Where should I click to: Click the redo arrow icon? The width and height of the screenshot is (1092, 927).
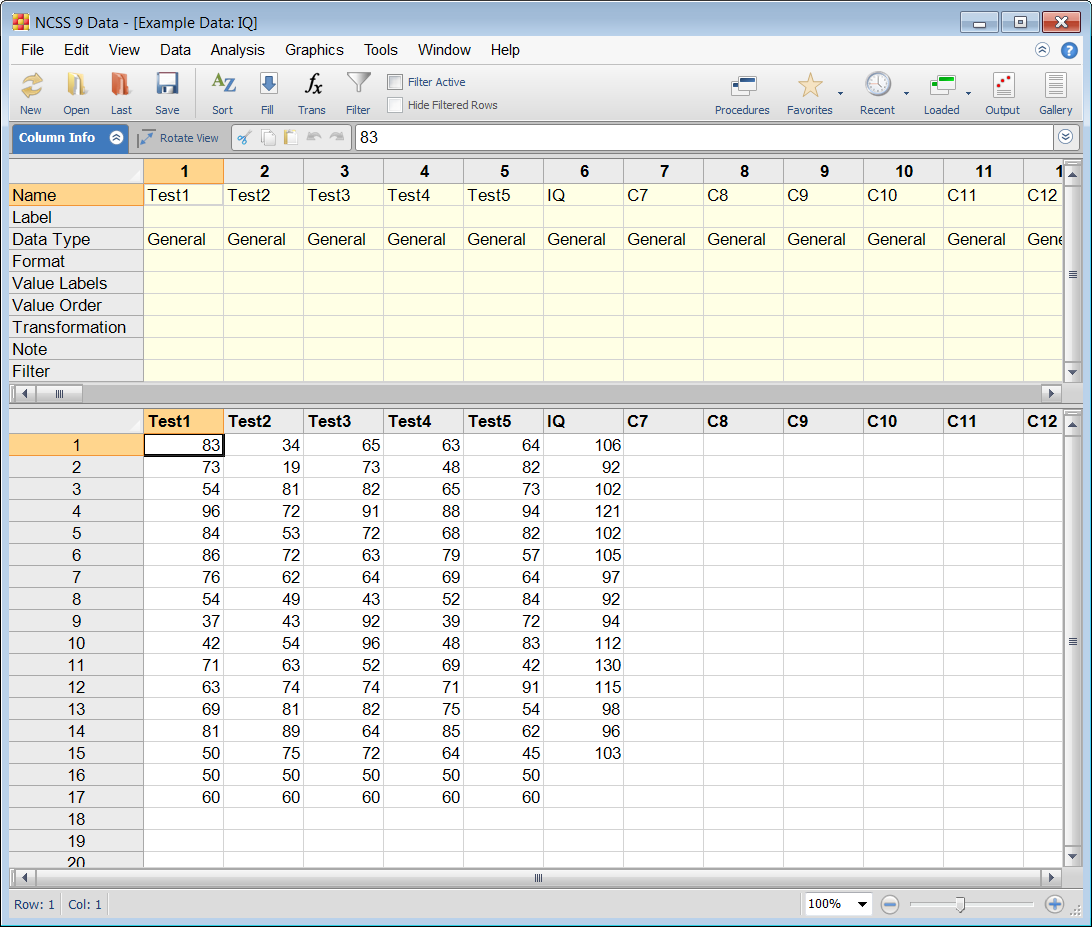(x=337, y=137)
